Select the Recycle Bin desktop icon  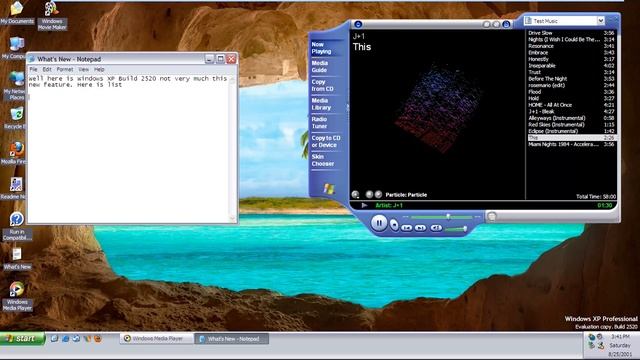click(x=16, y=118)
